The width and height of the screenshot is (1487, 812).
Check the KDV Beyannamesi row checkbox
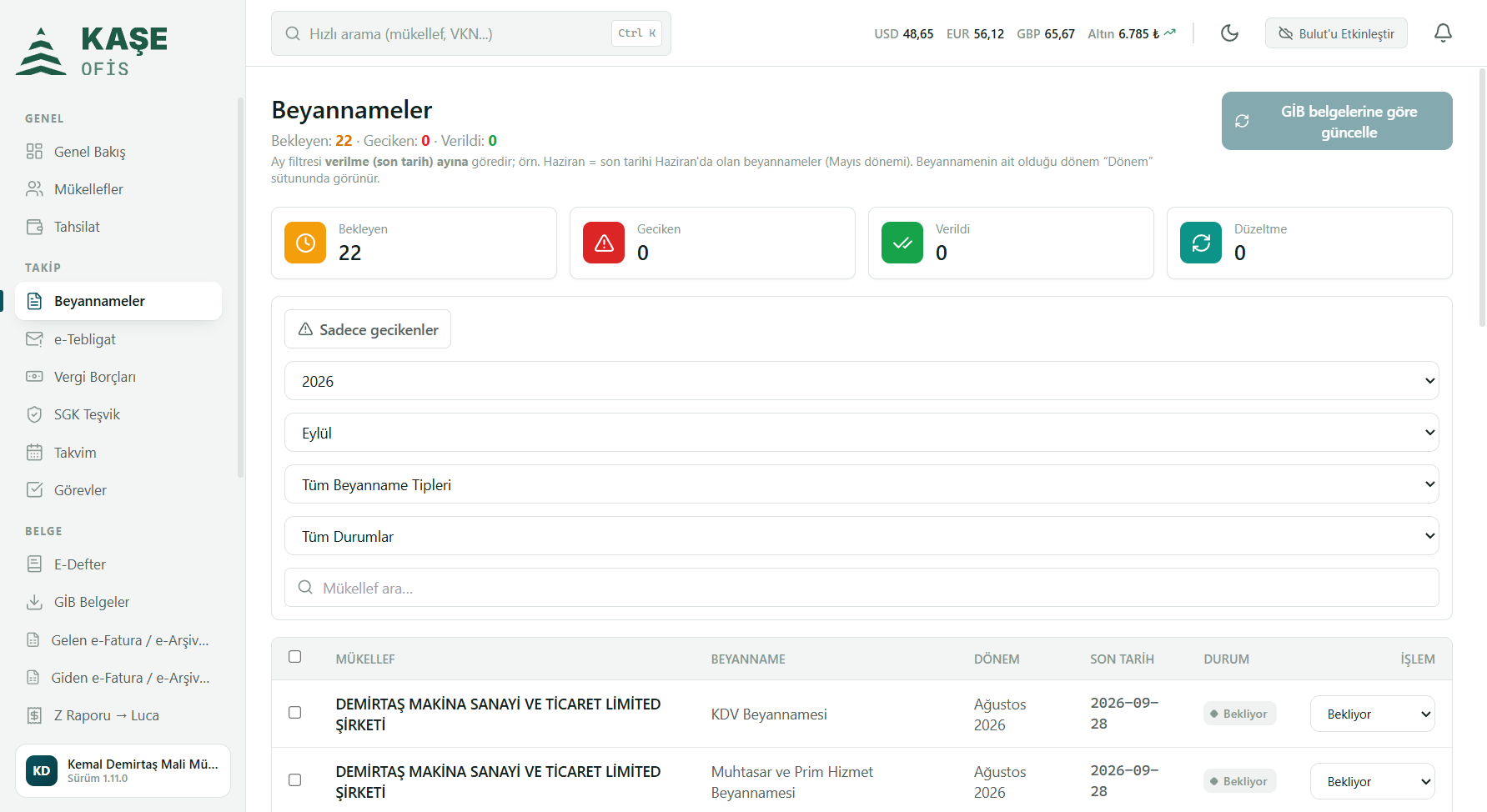[294, 713]
